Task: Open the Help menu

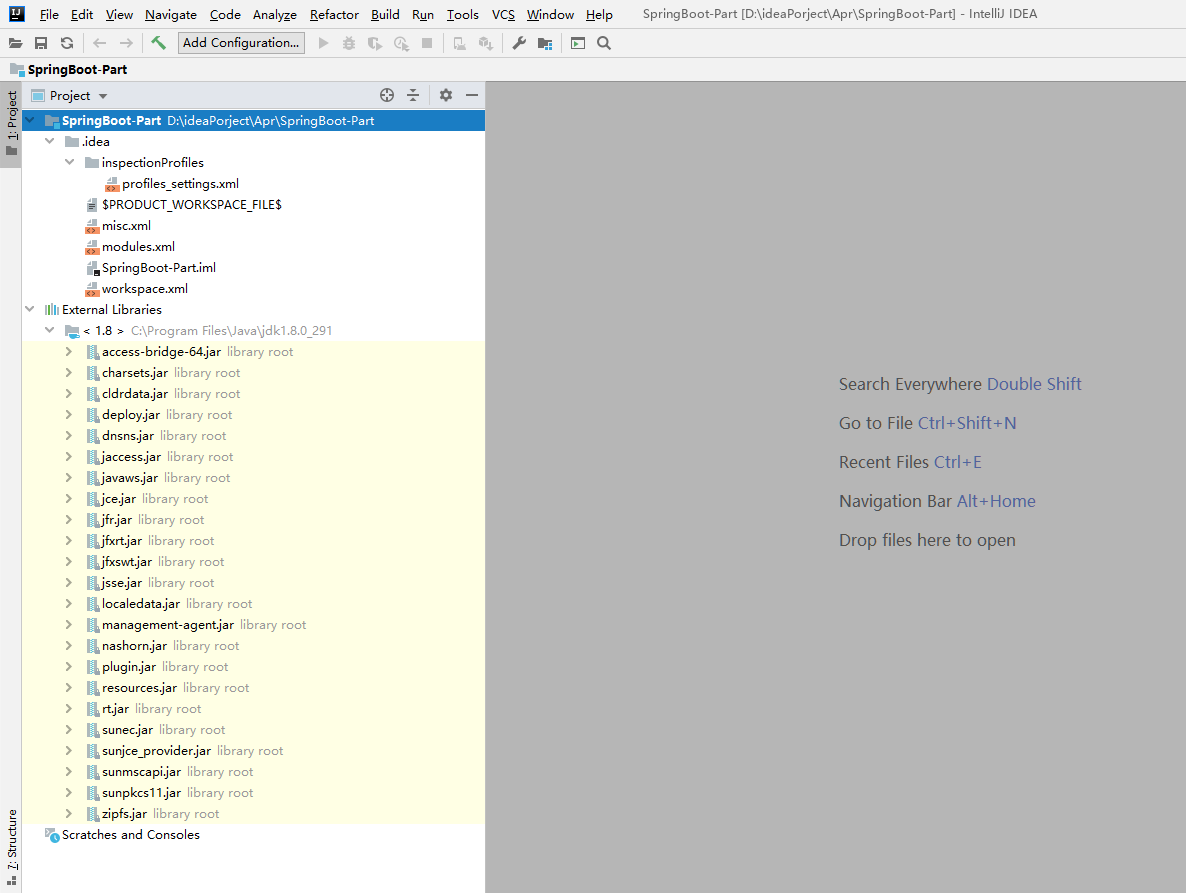Action: click(x=599, y=14)
